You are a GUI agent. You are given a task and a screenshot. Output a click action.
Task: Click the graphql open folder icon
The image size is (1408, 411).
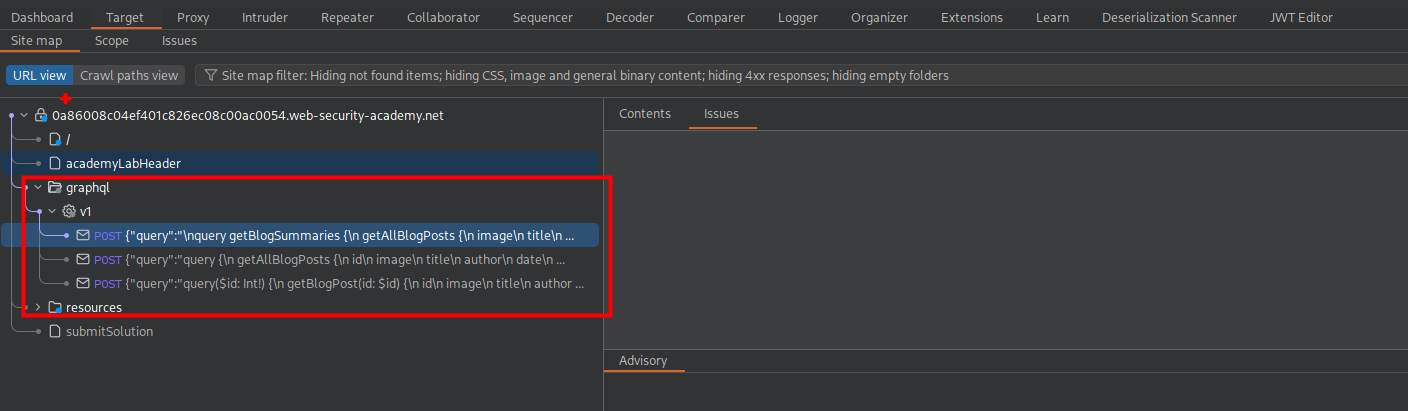pyautogui.click(x=55, y=187)
